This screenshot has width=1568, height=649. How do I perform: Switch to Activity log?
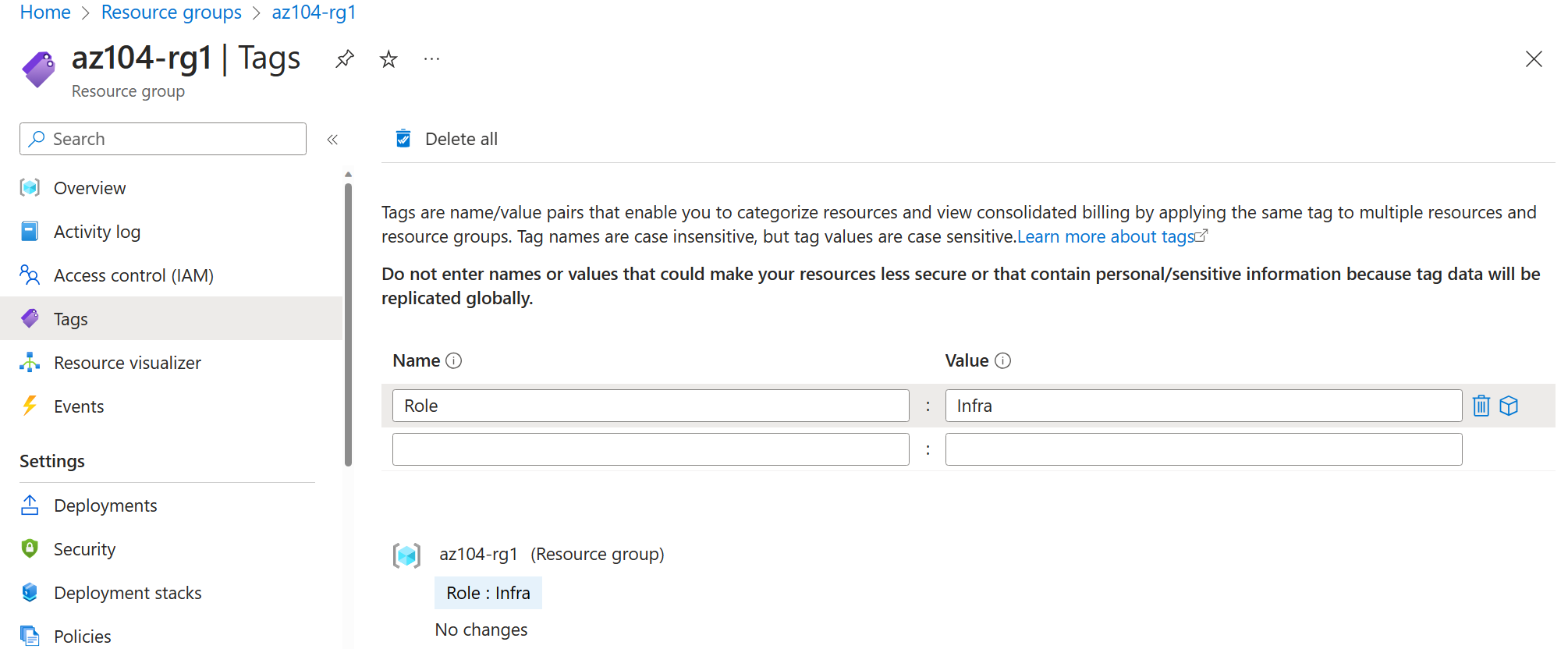click(x=97, y=231)
